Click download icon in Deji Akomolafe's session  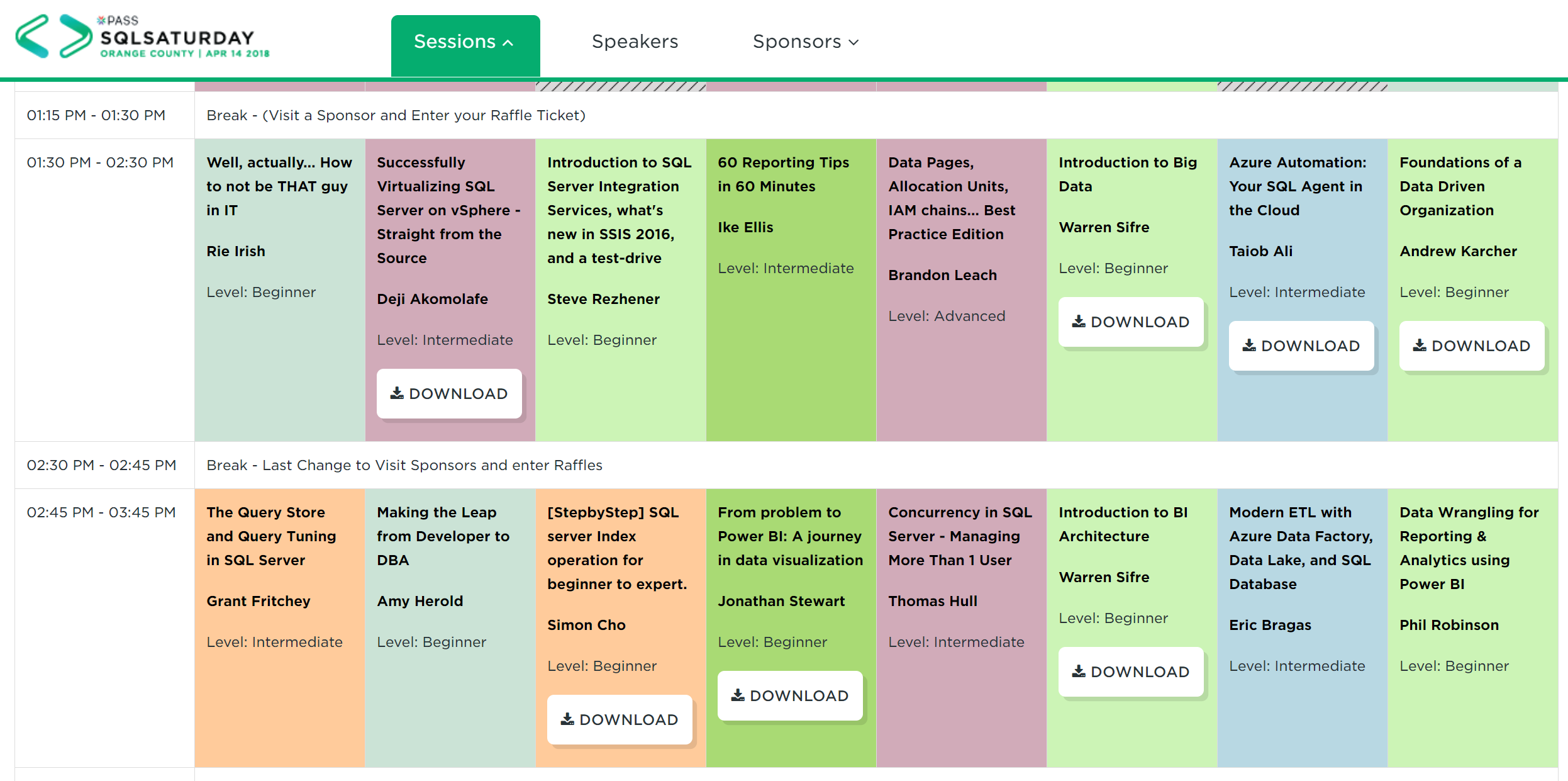pos(397,393)
